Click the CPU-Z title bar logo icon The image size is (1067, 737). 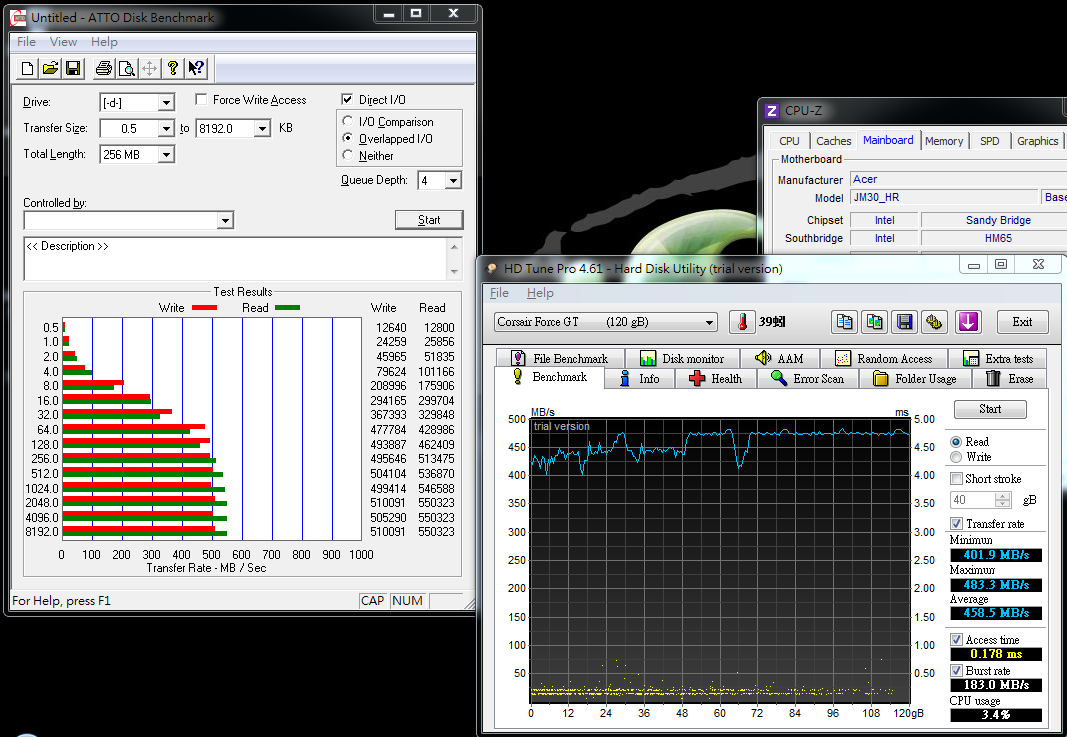pyautogui.click(x=772, y=111)
